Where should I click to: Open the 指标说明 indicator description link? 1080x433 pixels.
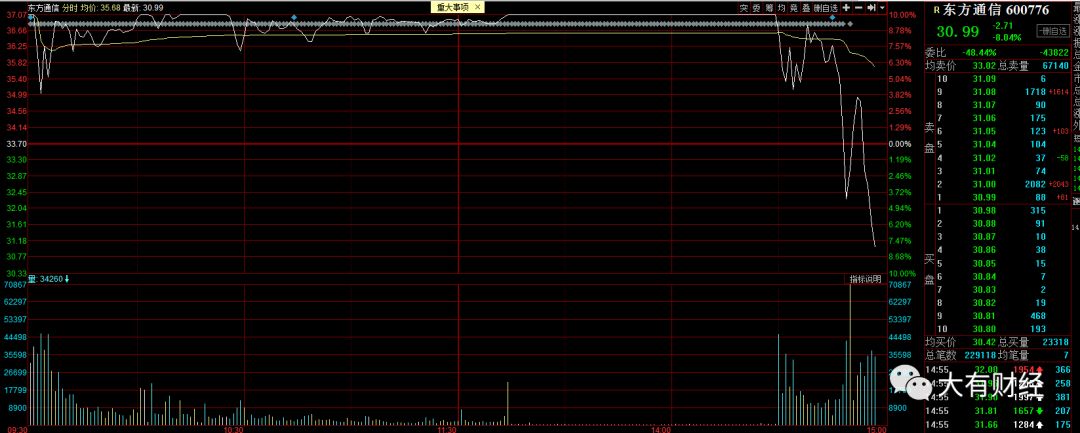click(x=864, y=278)
